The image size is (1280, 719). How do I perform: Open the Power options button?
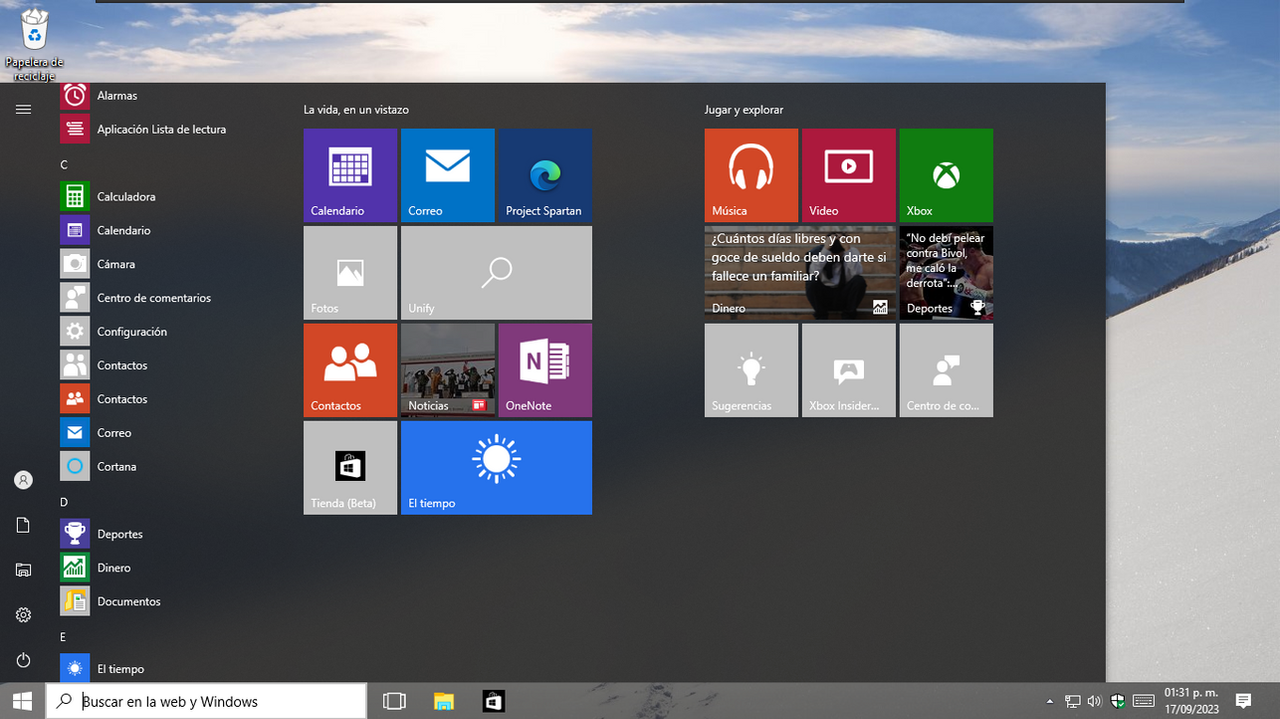[x=23, y=660]
